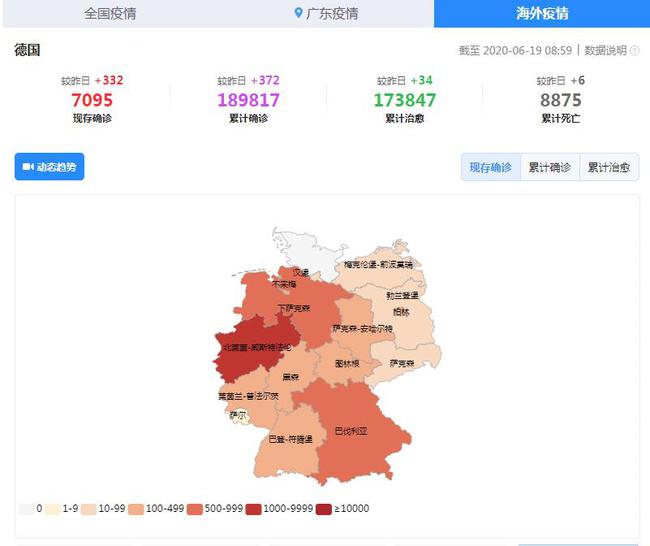Switch to the 全国疫情 tab
Screen dimensions: 650x546
tap(110, 13)
